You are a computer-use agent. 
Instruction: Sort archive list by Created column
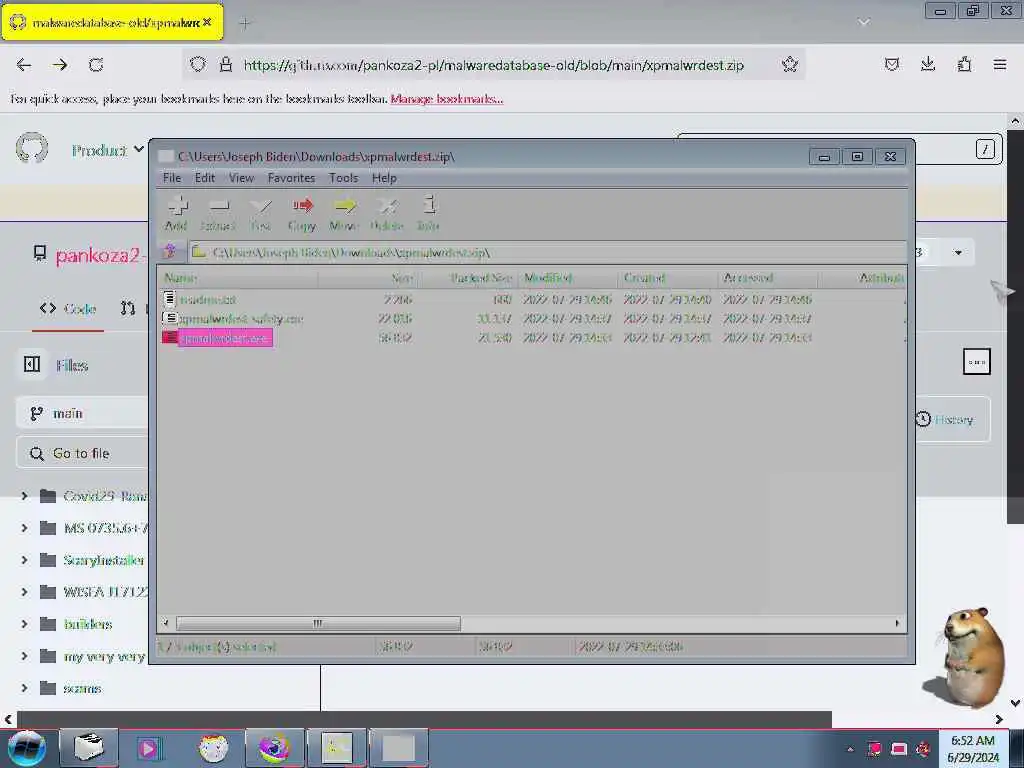coord(667,278)
